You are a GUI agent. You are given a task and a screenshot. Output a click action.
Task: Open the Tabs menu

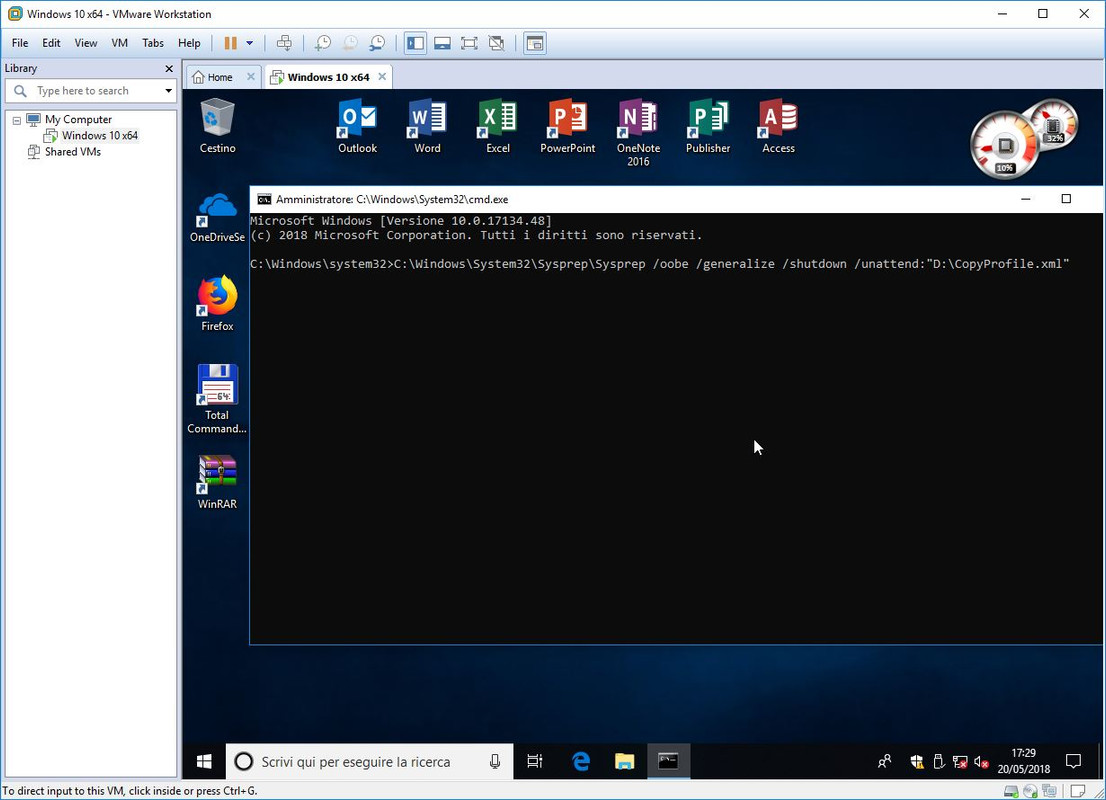tap(152, 43)
